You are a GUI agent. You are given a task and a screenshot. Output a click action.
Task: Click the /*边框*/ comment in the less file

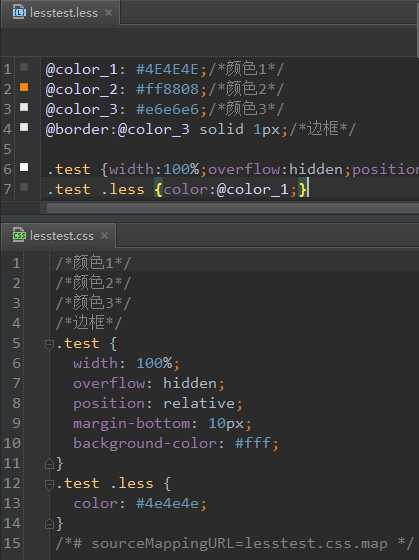click(x=323, y=129)
